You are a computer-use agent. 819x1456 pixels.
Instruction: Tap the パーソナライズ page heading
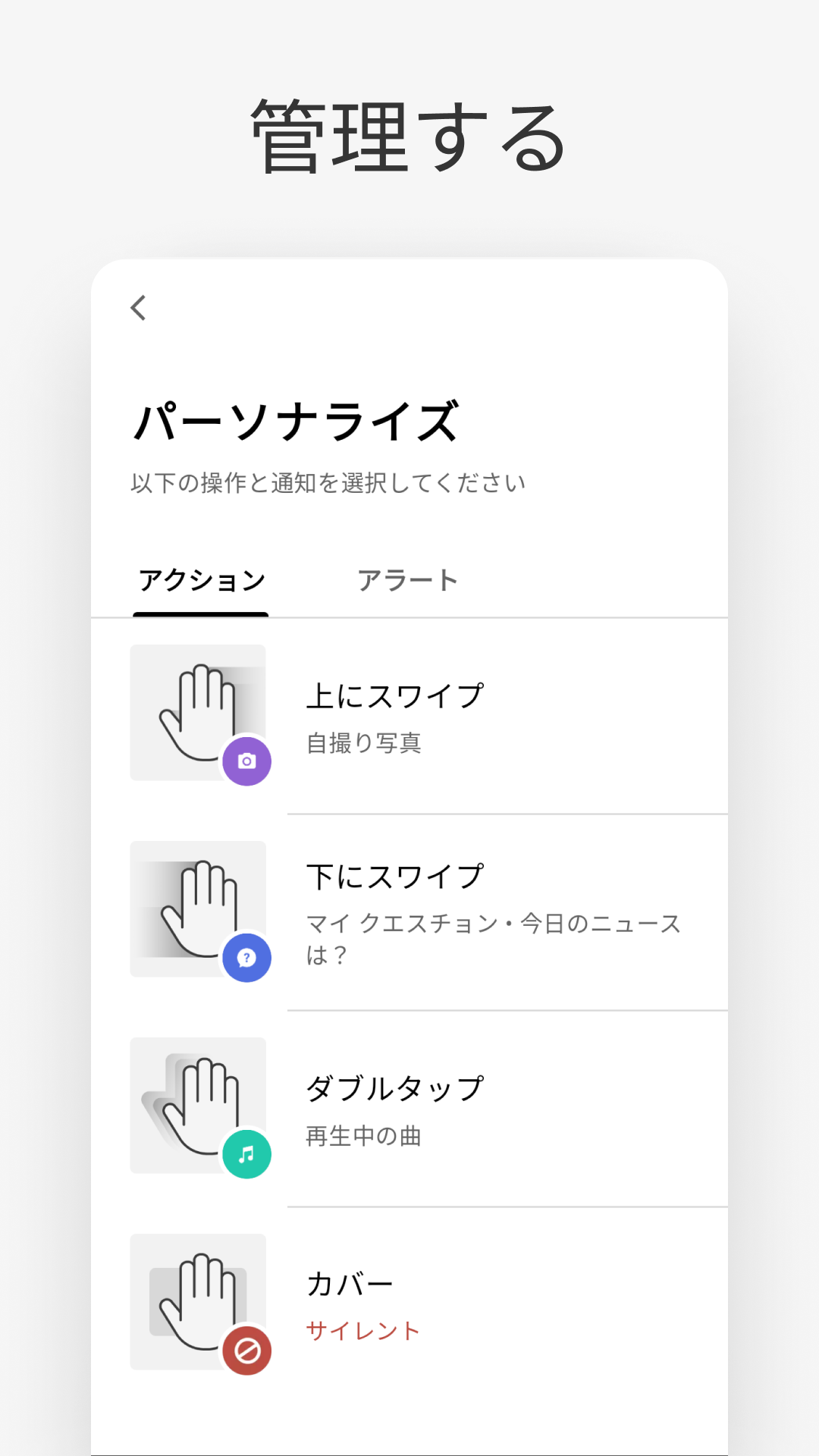point(297,422)
